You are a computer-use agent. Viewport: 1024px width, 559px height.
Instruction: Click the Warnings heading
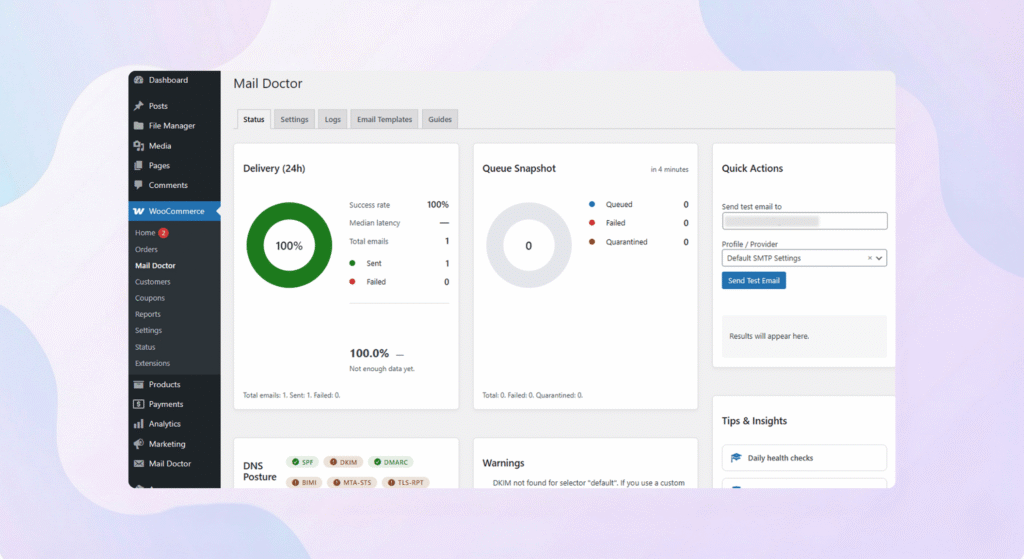(x=503, y=463)
